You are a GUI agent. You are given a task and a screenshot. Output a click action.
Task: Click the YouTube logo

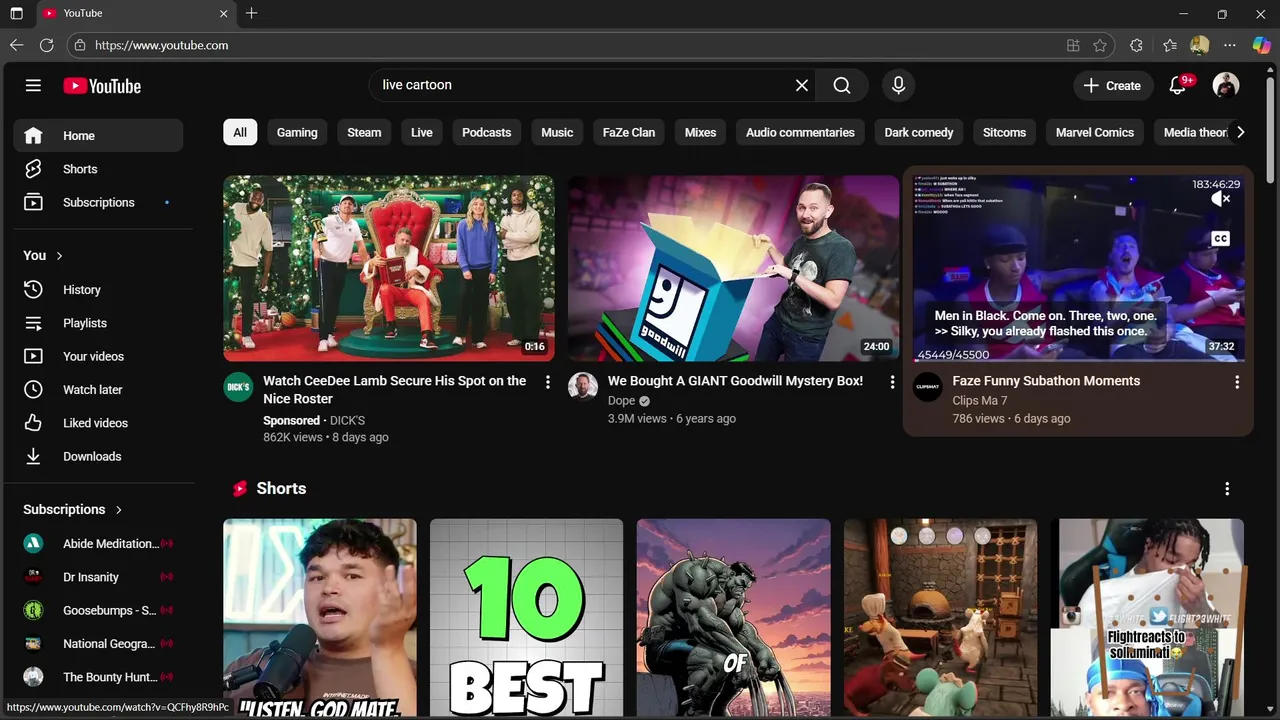point(102,86)
